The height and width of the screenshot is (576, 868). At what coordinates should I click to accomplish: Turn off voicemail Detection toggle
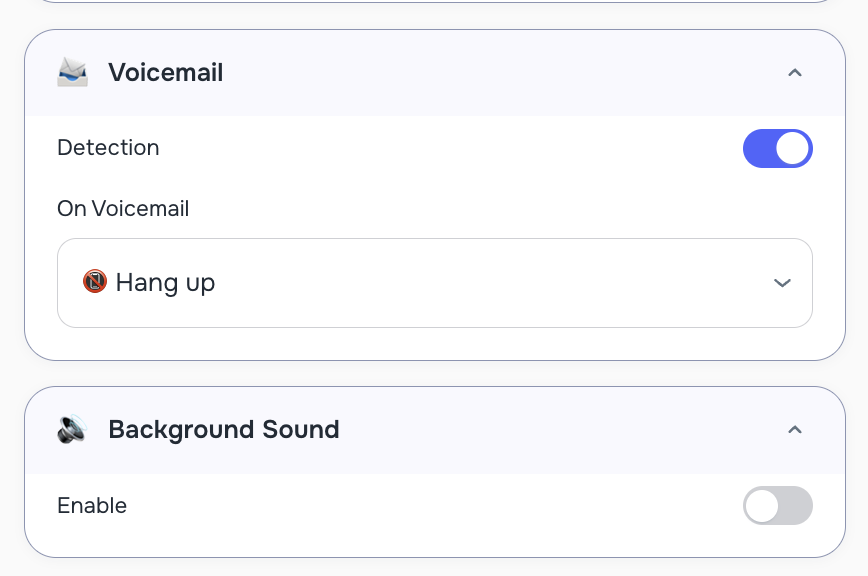tap(777, 148)
